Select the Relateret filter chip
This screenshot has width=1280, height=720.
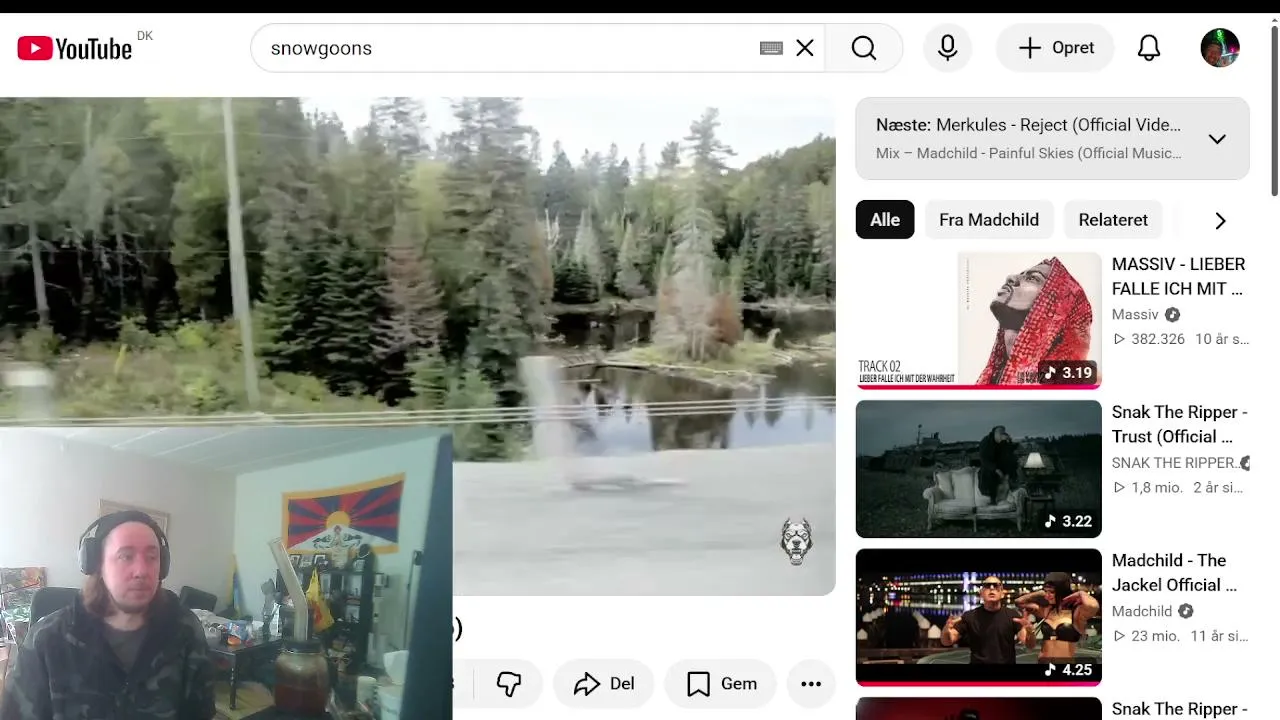(x=1113, y=220)
